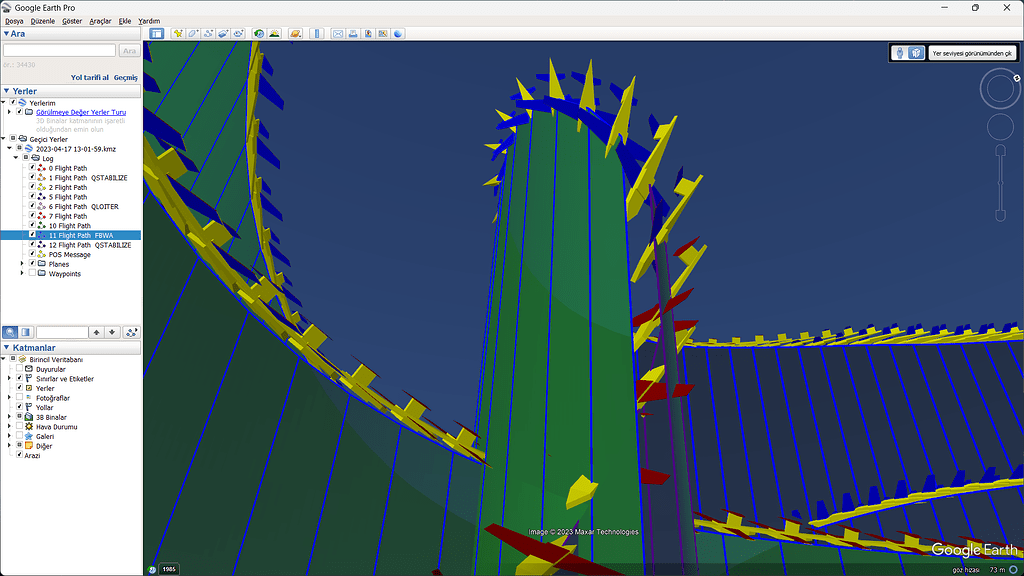This screenshot has width=1024, height=576.
Task: Collapse the Katmanlar panel header
Action: pyautogui.click(x=7, y=347)
